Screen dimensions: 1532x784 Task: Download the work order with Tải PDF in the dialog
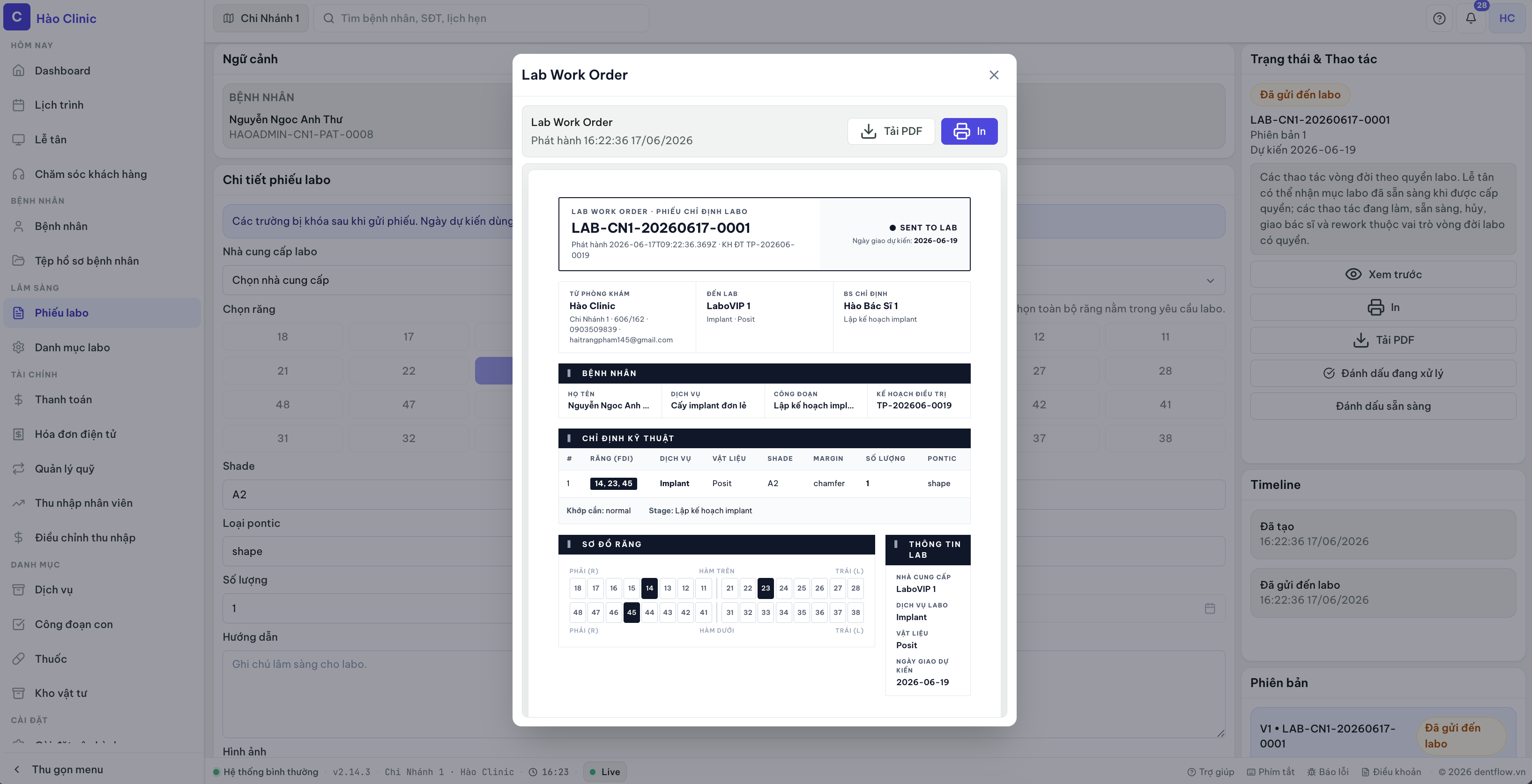coord(891,131)
